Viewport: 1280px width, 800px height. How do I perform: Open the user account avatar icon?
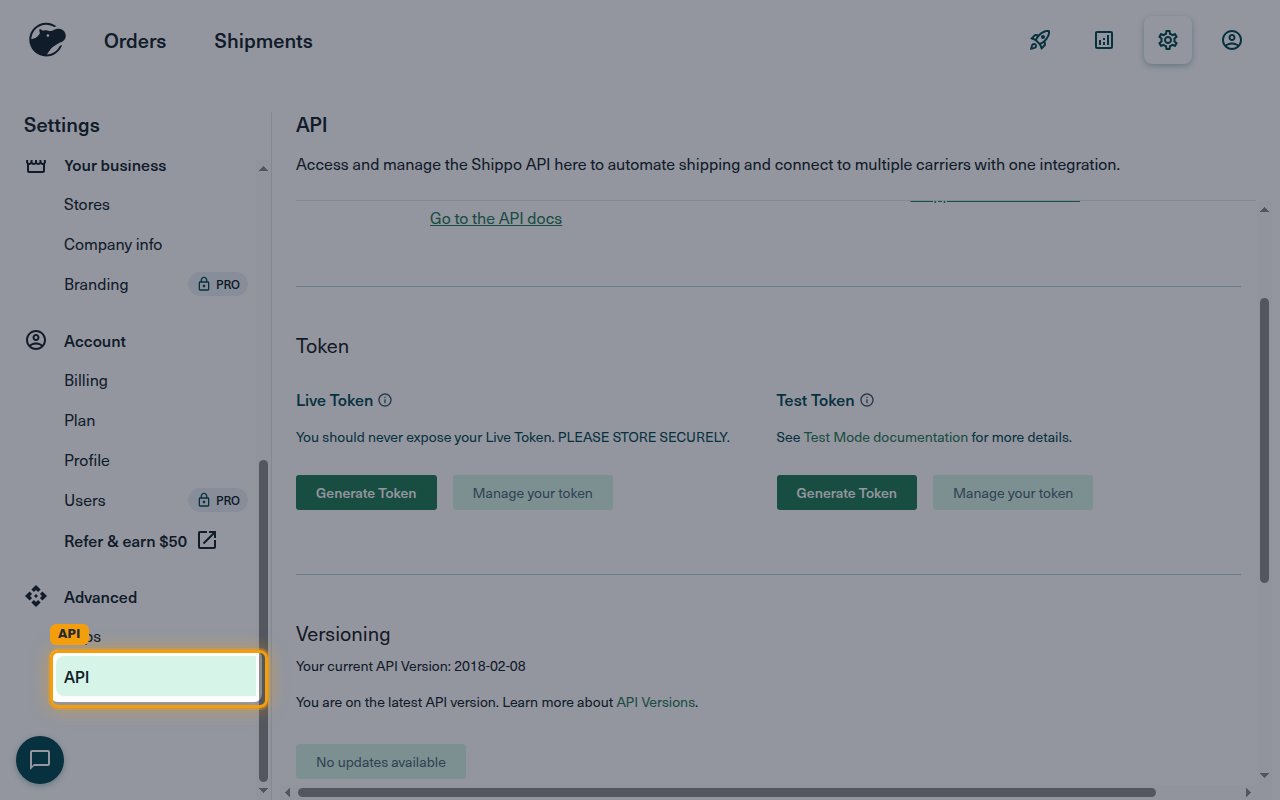1232,40
